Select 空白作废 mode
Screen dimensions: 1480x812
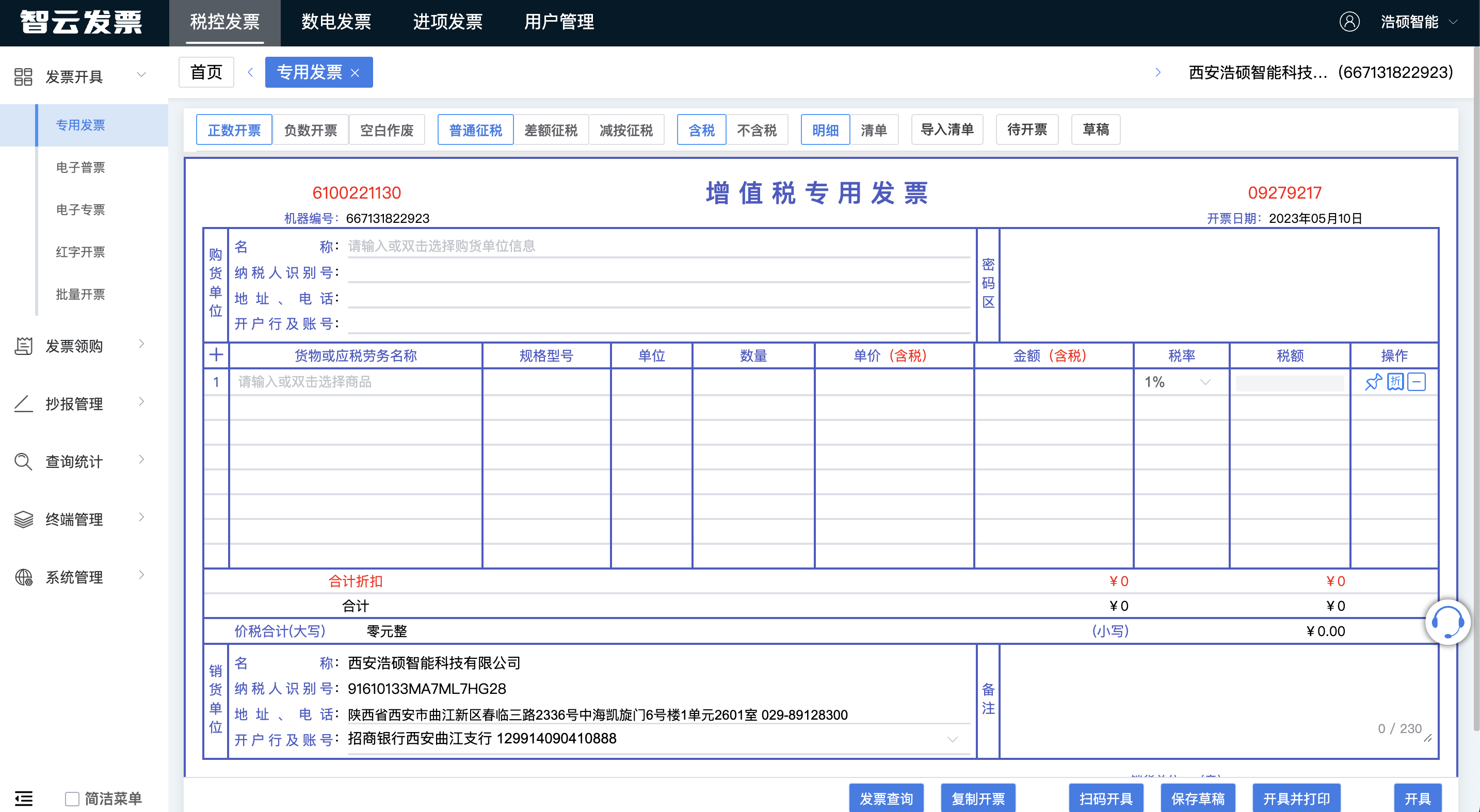(387, 130)
